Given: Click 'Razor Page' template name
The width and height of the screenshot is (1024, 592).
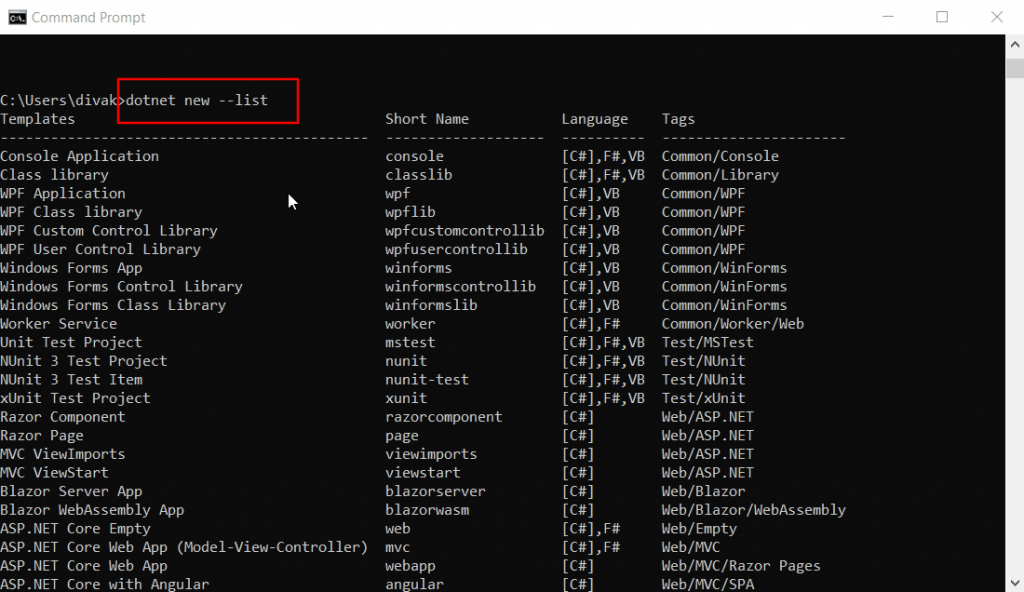Looking at the screenshot, I should click(x=42, y=435).
